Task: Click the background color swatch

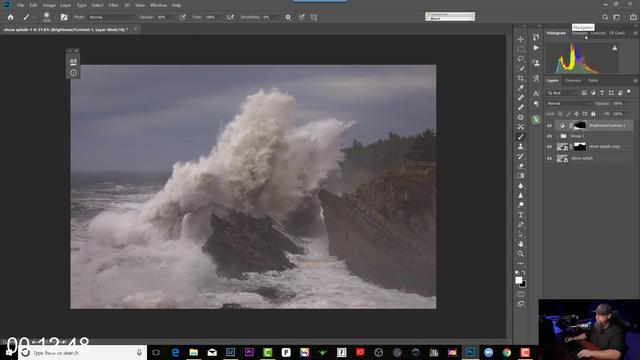Action: click(524, 284)
